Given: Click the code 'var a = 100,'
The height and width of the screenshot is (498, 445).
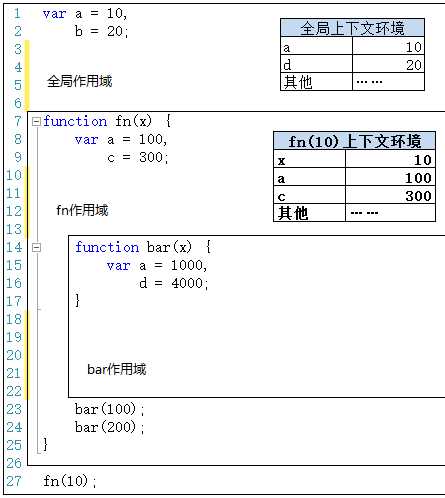Looking at the screenshot, I should coord(121,139).
